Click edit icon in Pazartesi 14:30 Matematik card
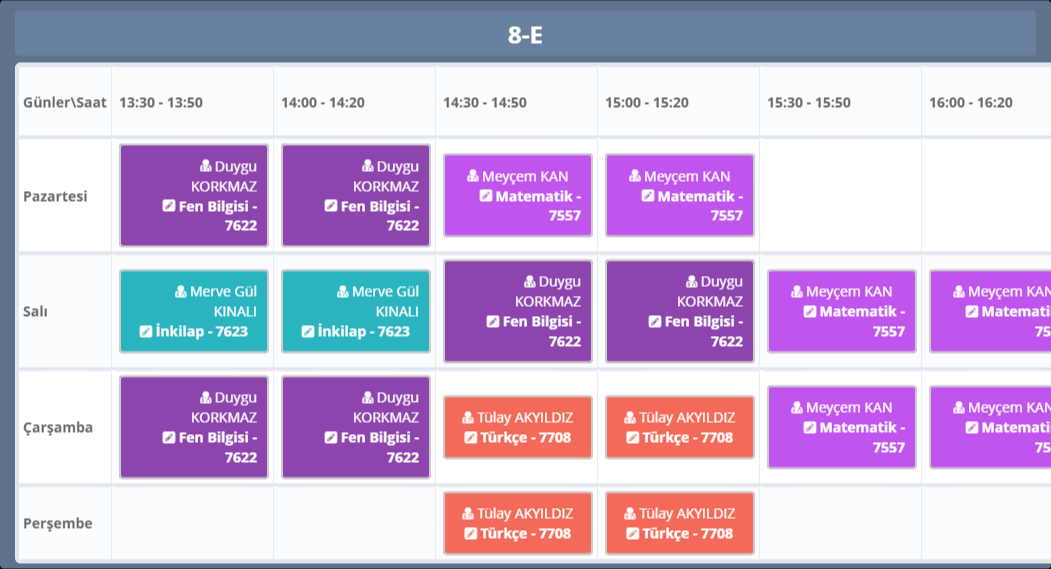 (486, 196)
